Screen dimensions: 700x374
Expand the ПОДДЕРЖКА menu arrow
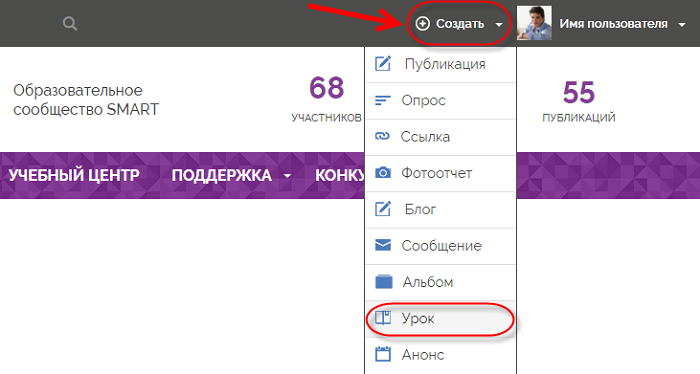click(288, 176)
